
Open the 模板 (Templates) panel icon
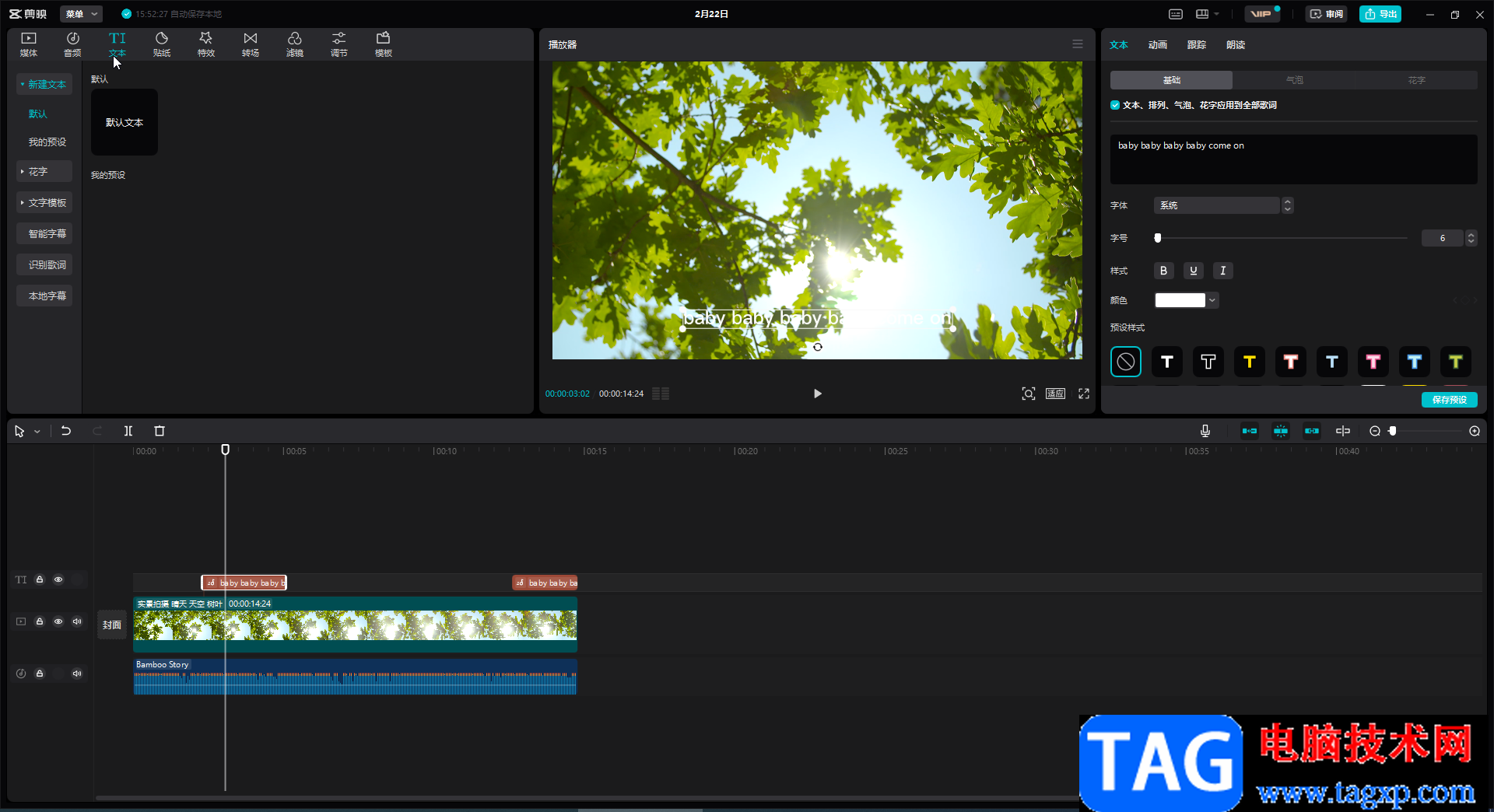coord(384,44)
